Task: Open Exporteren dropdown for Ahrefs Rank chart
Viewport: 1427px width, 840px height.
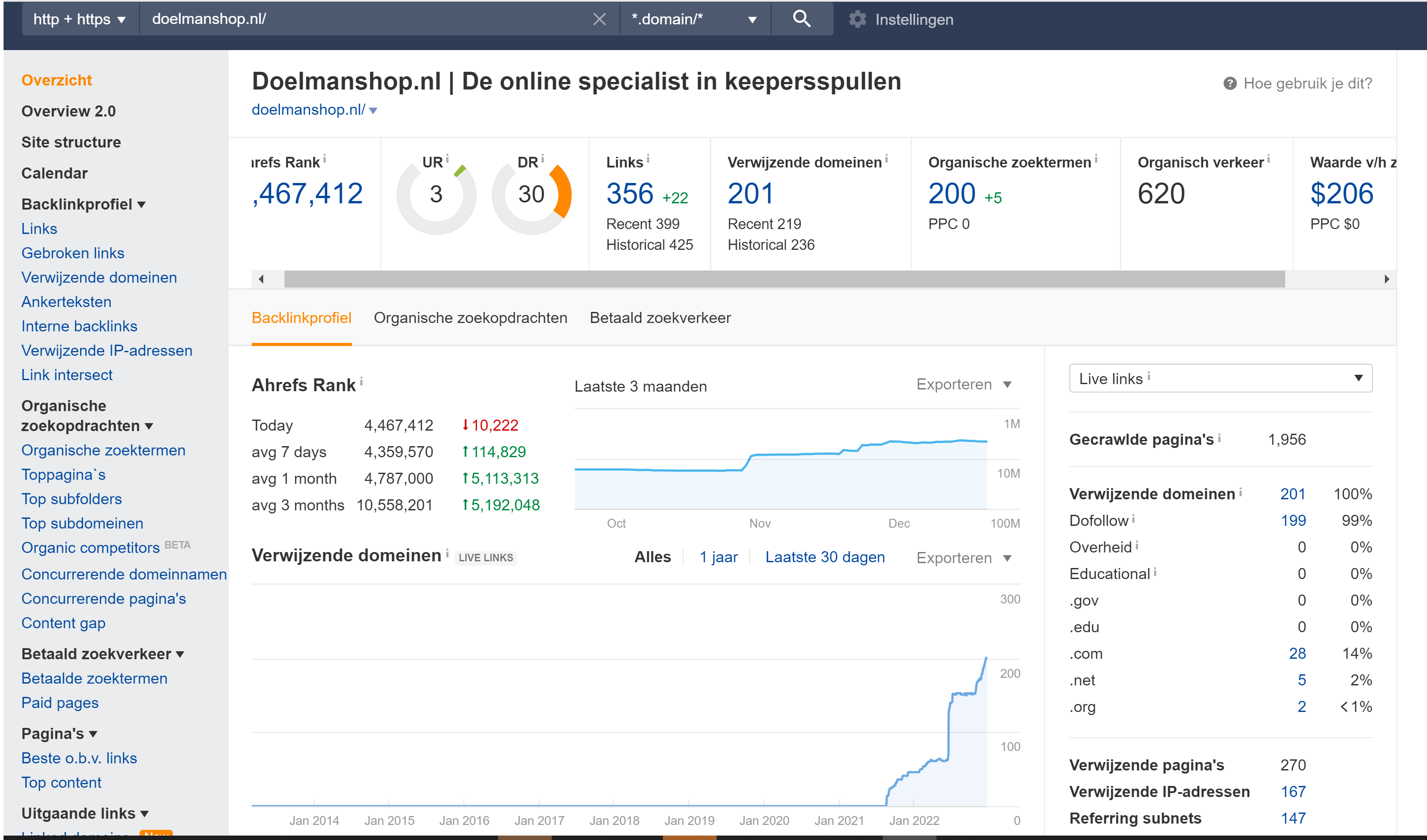Action: (x=964, y=385)
